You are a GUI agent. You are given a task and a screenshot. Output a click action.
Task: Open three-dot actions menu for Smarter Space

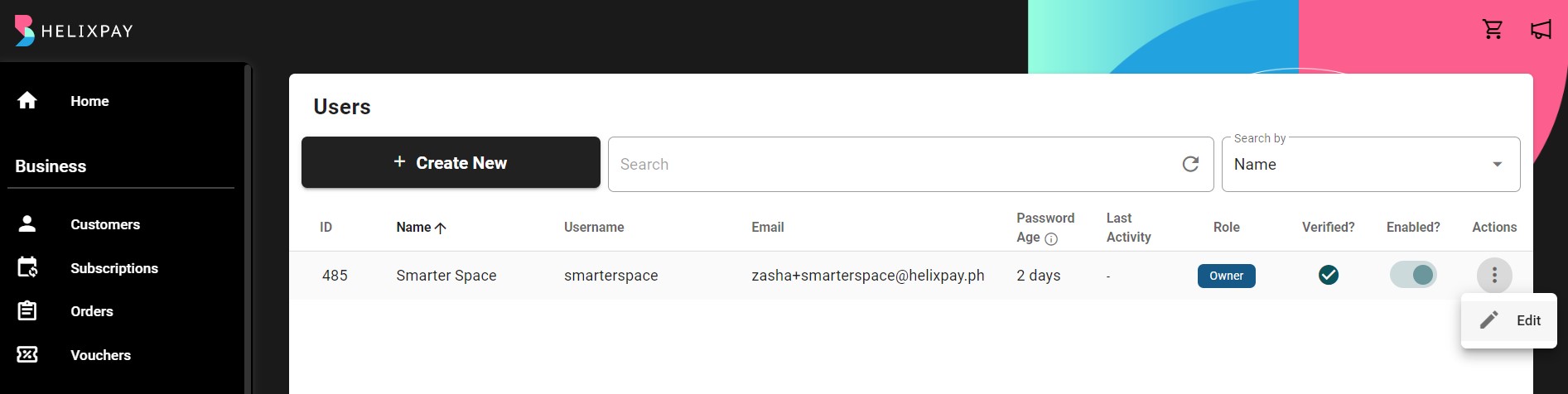coord(1494,275)
